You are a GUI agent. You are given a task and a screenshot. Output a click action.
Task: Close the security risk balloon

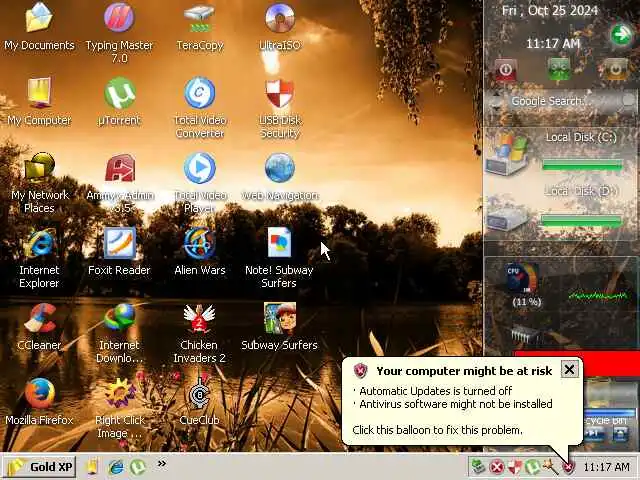[569, 369]
